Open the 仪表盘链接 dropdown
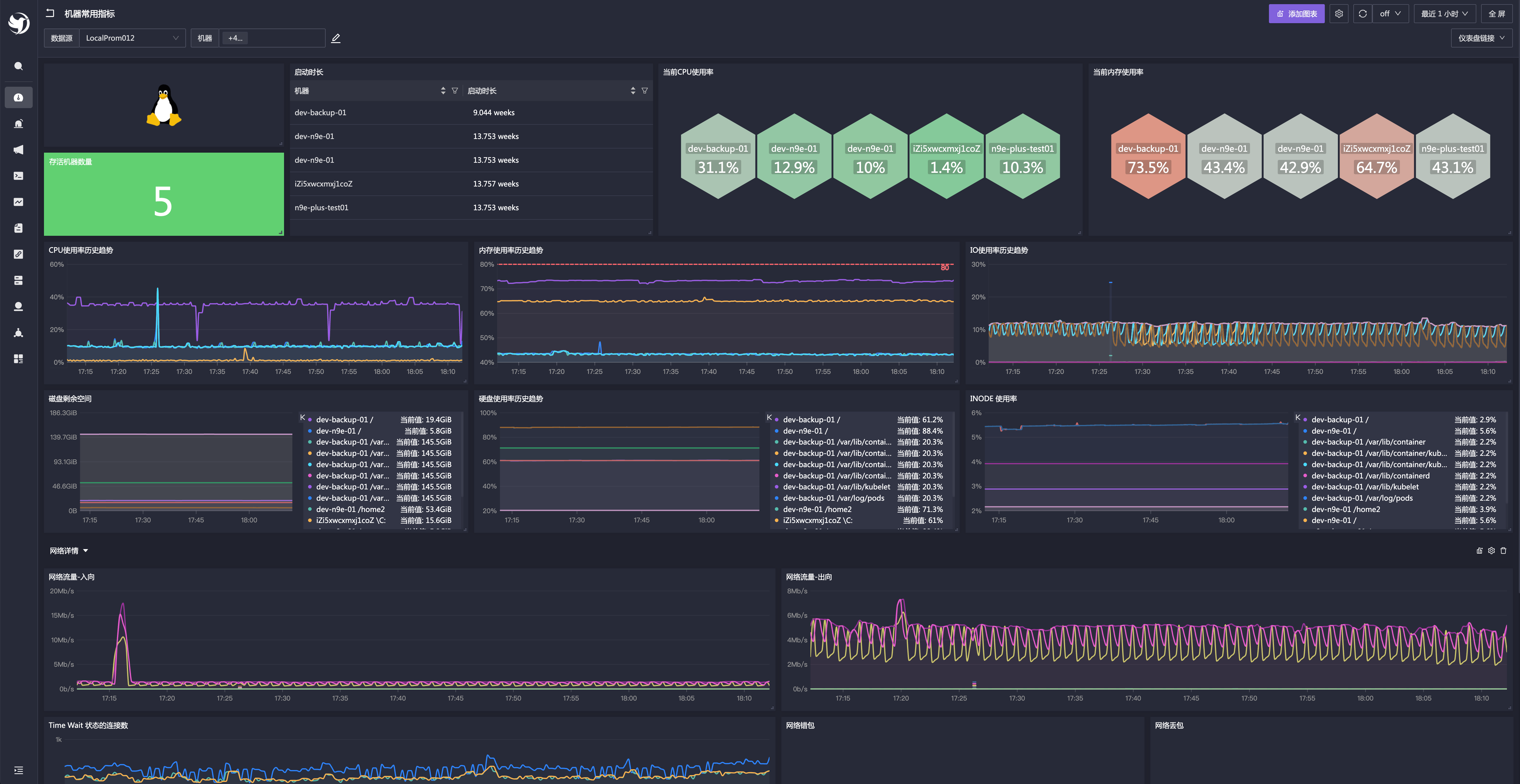This screenshot has width=1520, height=784. coord(1481,38)
